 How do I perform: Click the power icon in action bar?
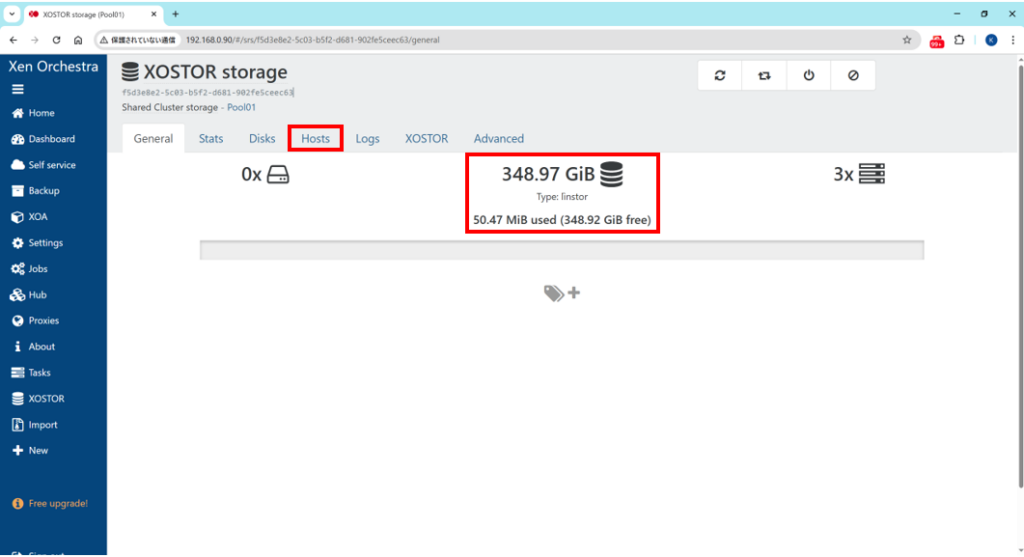(x=809, y=76)
